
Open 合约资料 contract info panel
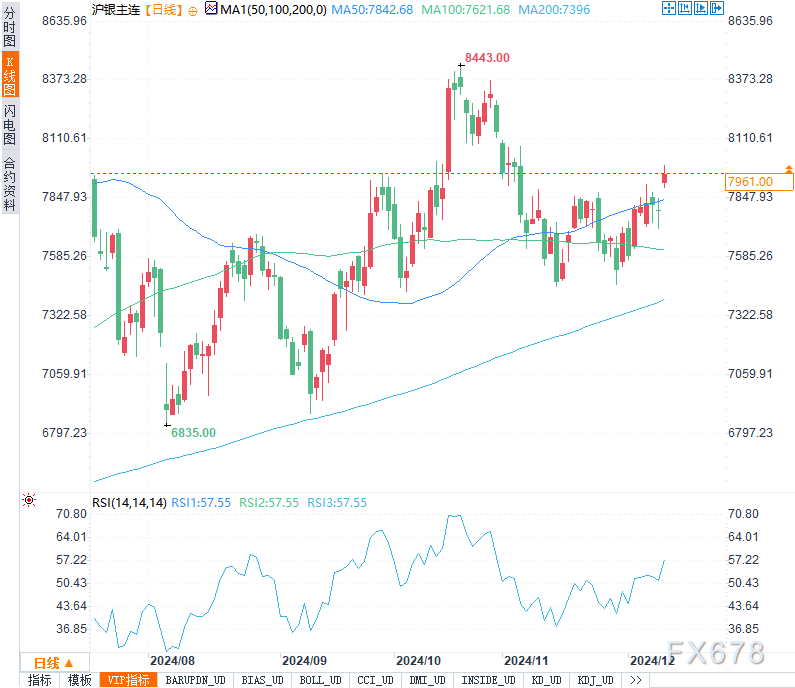click(10, 184)
